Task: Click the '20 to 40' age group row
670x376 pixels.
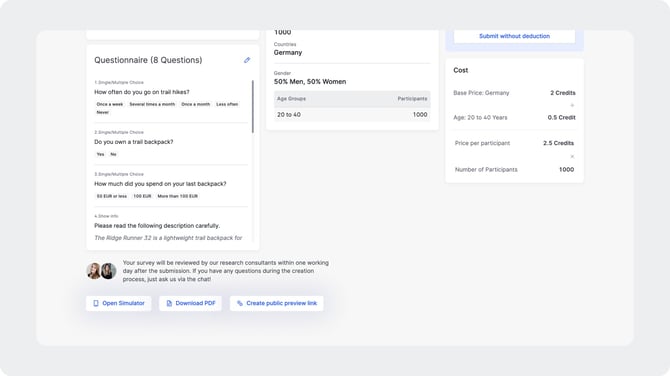Action: pos(352,115)
